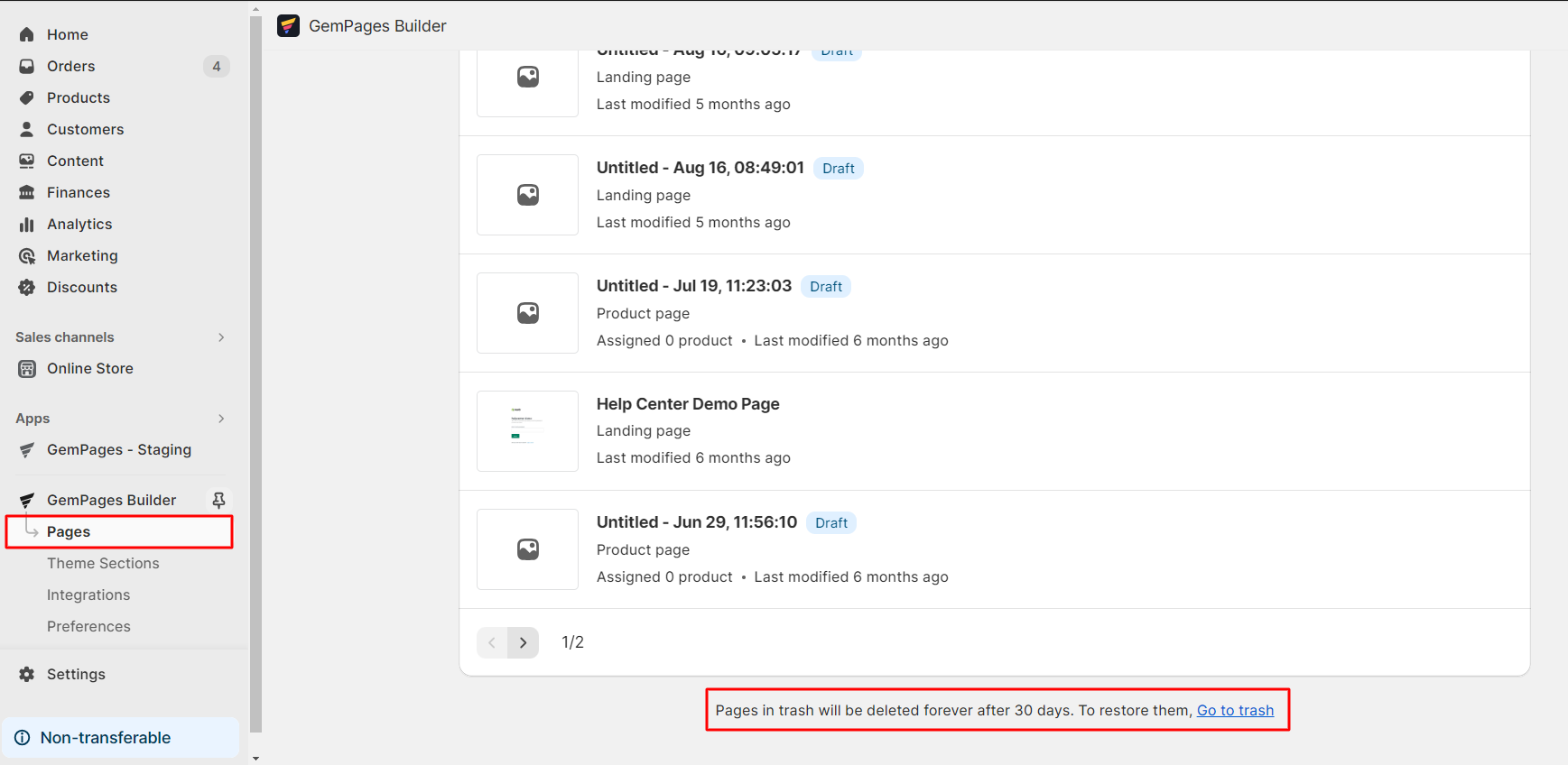This screenshot has height=765, width=1568.
Task: Open the Help Center Demo Page title
Action: pyautogui.click(x=688, y=404)
